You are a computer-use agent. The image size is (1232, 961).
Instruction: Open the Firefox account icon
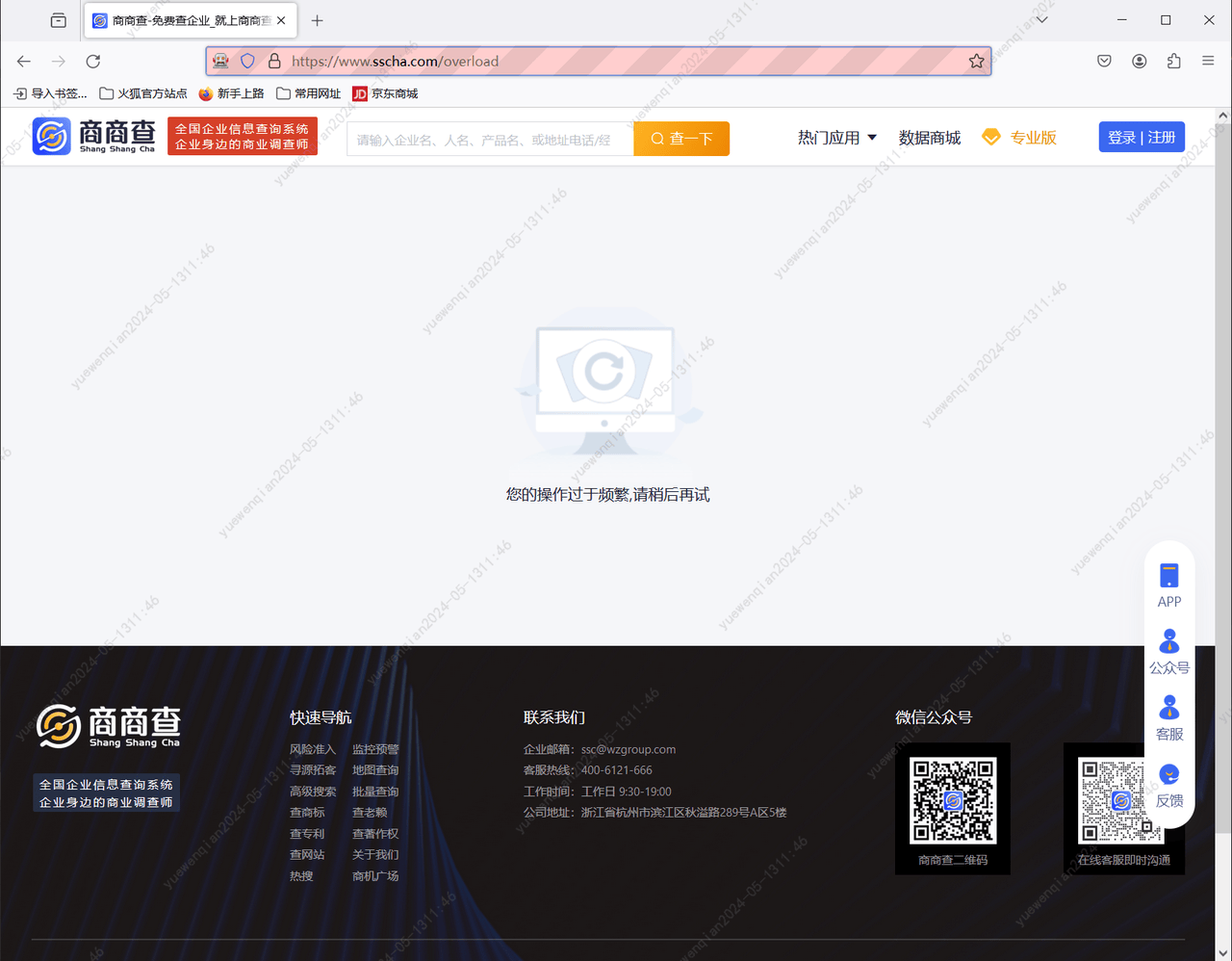[1139, 62]
